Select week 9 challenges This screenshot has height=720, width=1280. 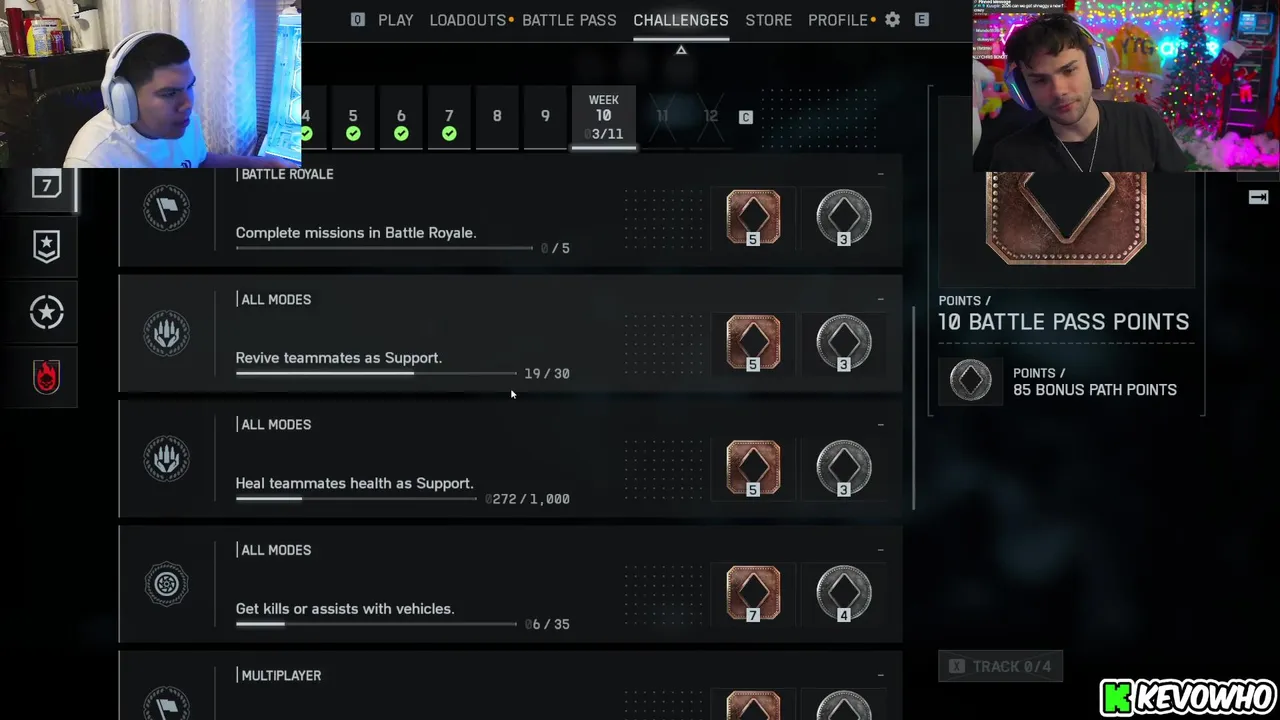coord(545,118)
